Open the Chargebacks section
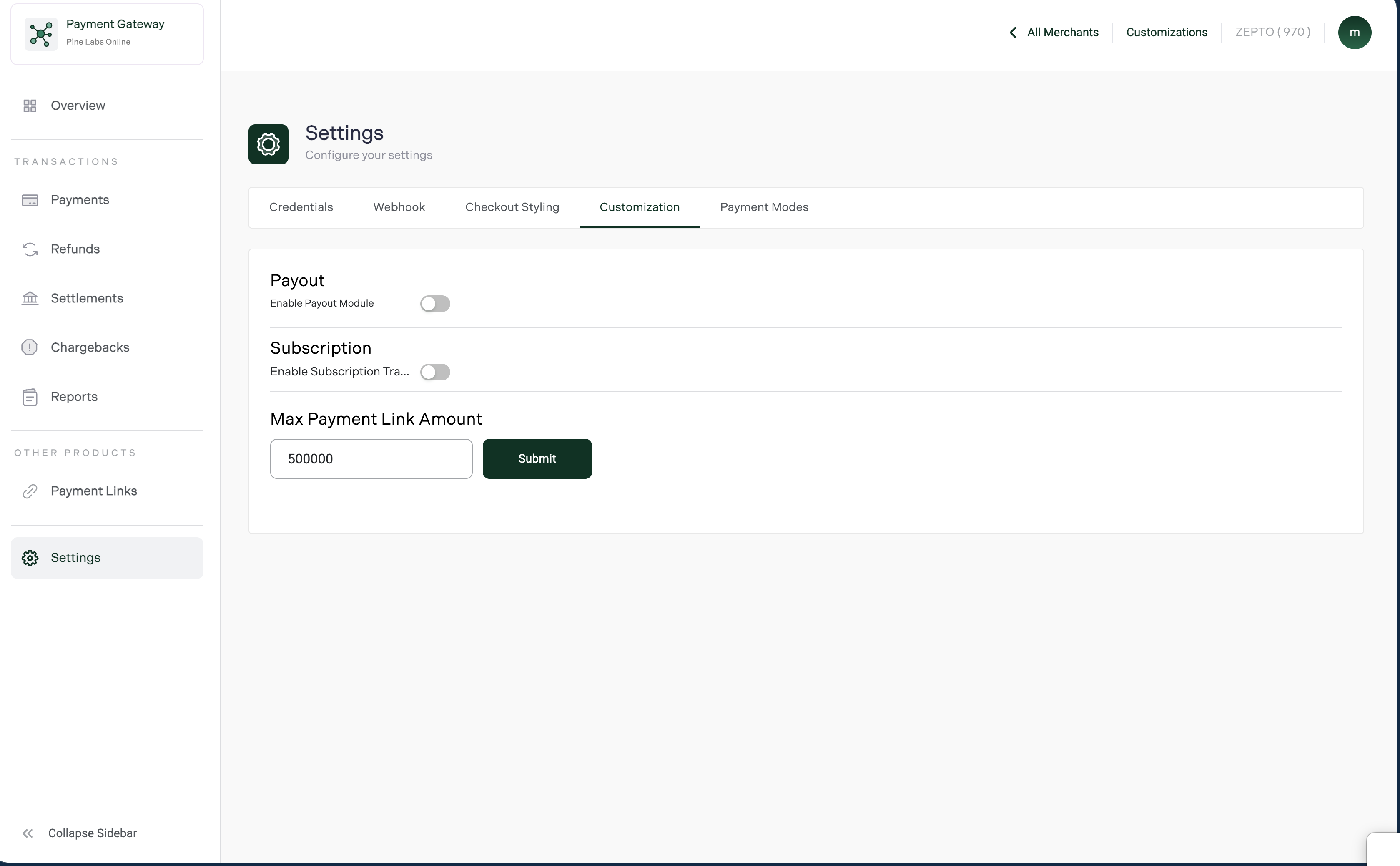 (107, 347)
